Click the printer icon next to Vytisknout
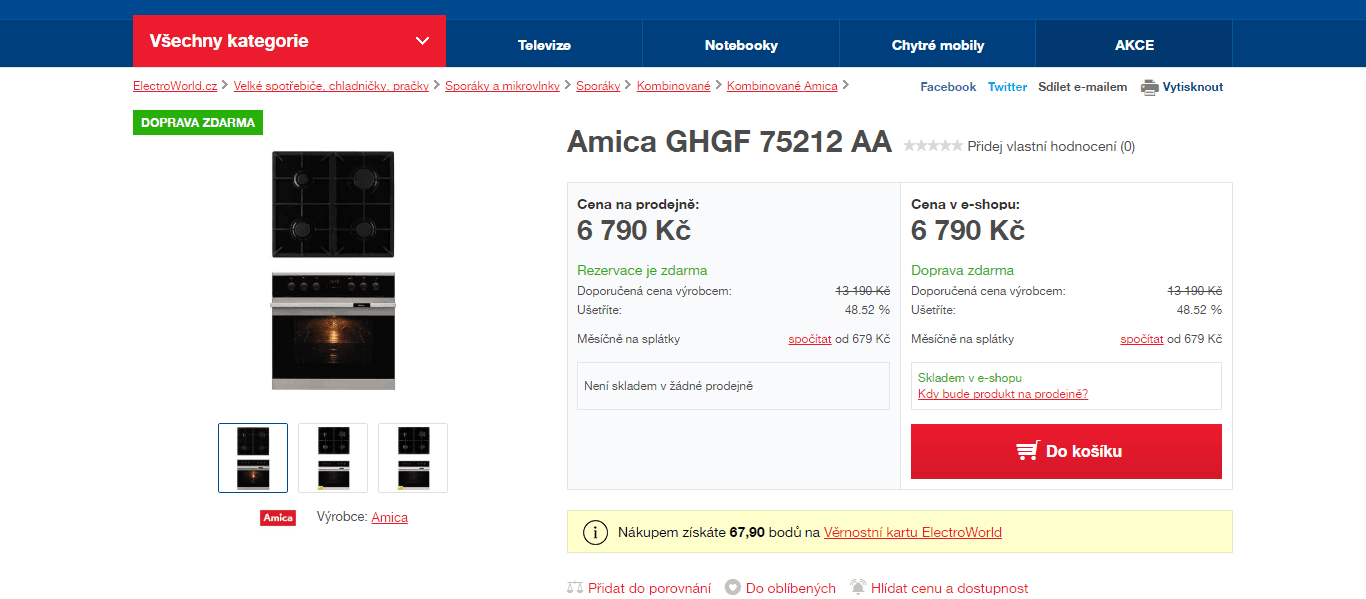 click(1149, 87)
